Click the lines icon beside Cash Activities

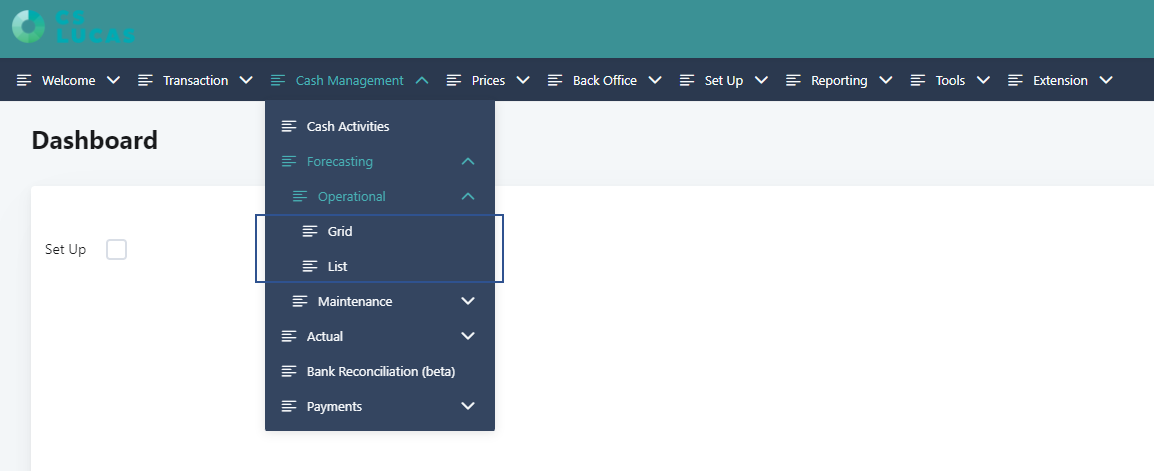(289, 127)
